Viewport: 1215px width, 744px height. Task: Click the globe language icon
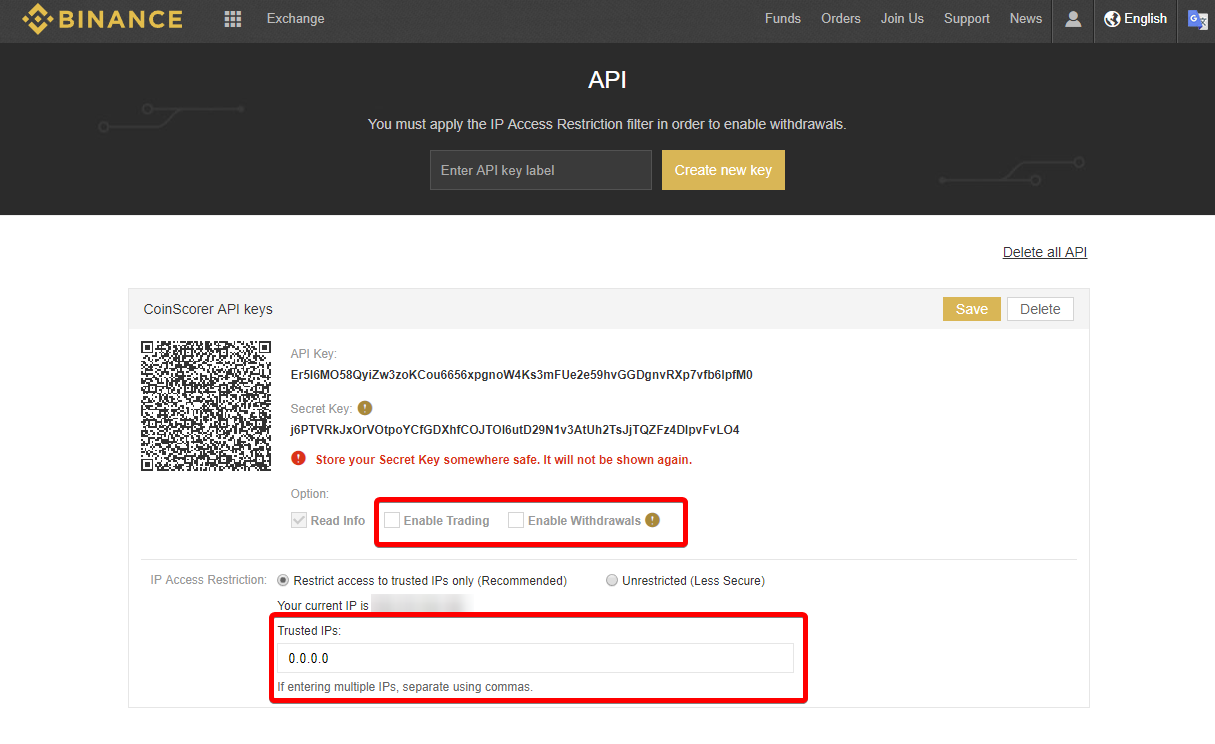pos(1112,19)
